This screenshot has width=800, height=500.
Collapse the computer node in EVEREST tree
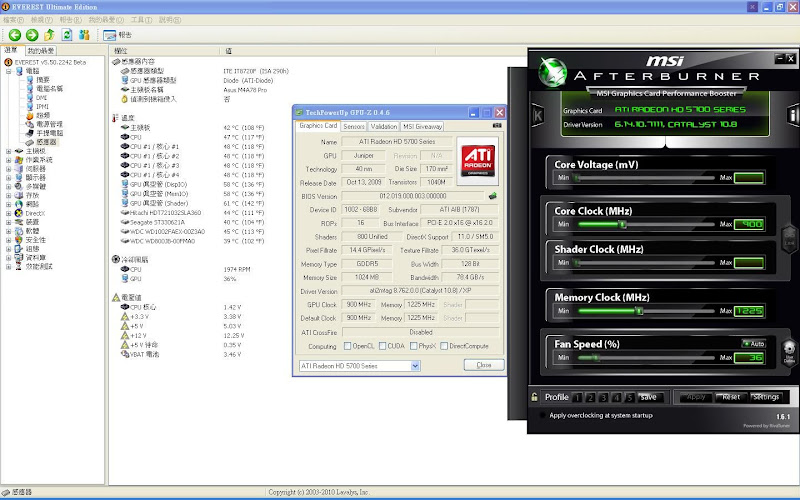pyautogui.click(x=8, y=71)
